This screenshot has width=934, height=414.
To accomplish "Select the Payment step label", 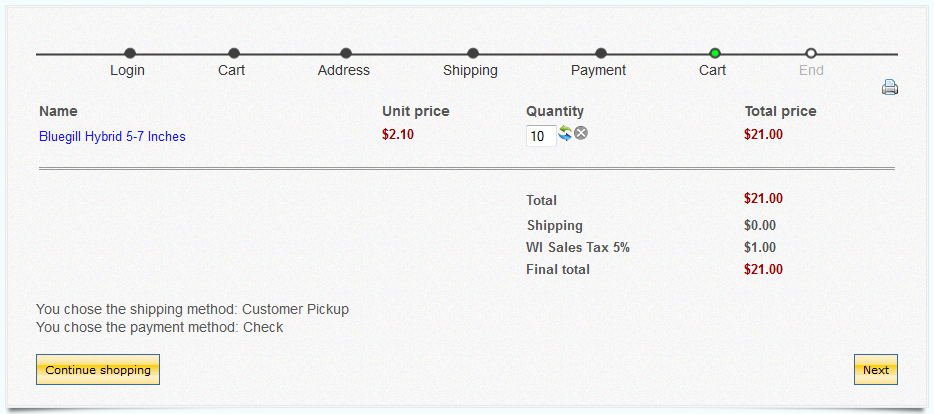I will [x=599, y=70].
